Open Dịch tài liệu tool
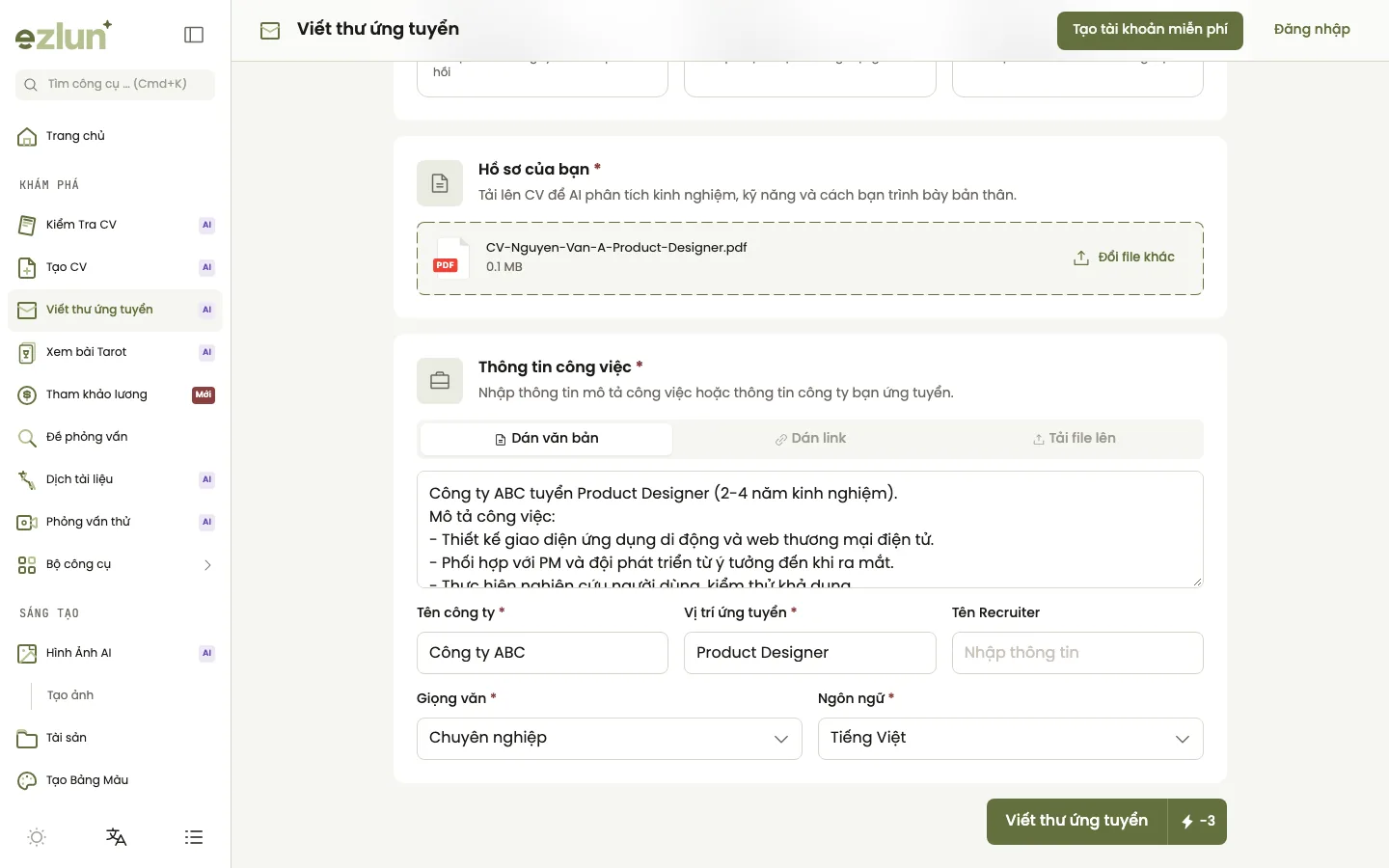This screenshot has width=1389, height=868. tap(115, 479)
